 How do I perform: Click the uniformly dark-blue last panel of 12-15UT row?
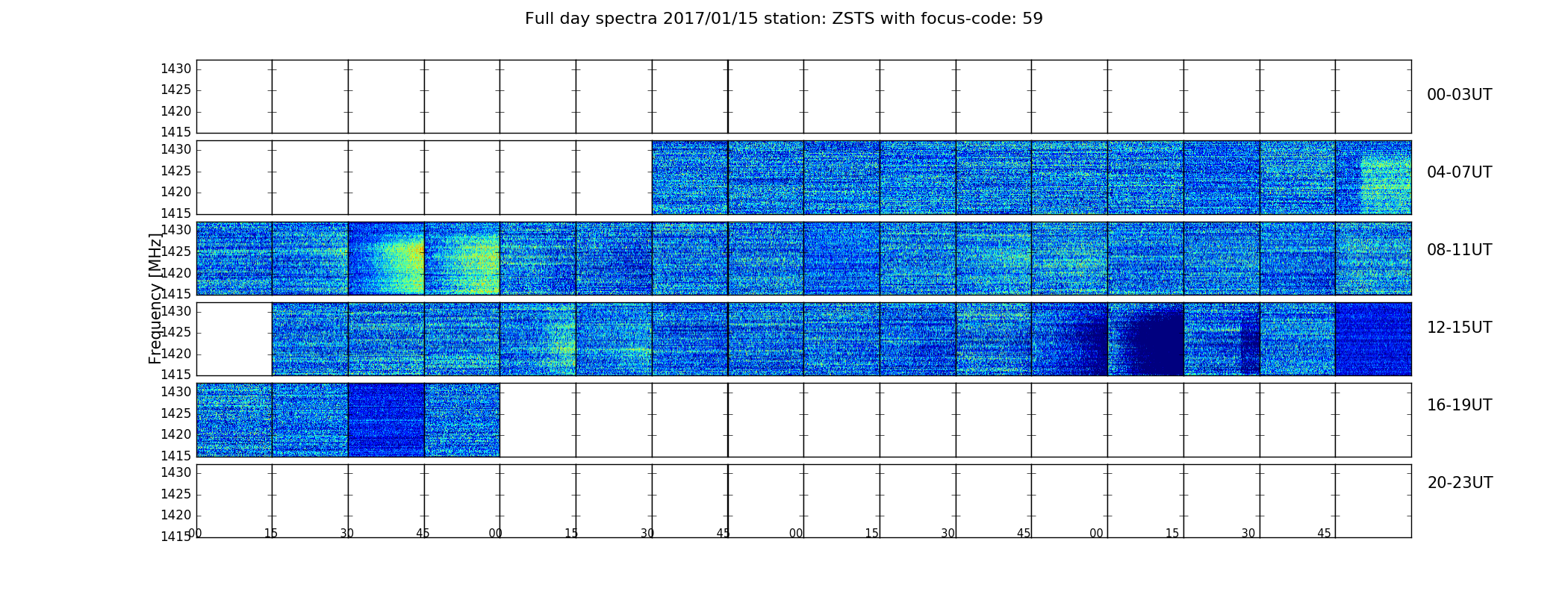(x=1373, y=339)
